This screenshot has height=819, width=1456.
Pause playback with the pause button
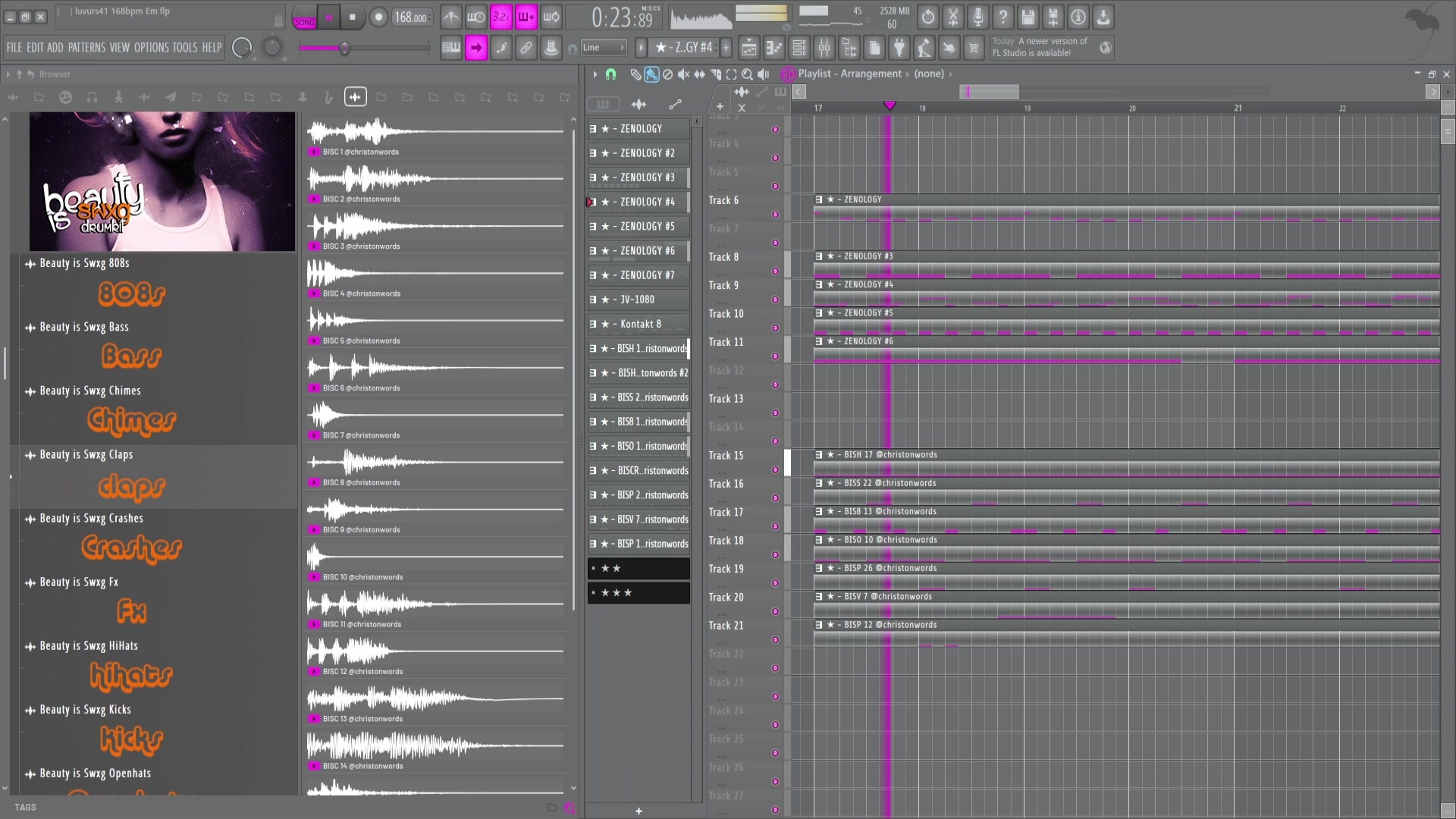click(329, 17)
